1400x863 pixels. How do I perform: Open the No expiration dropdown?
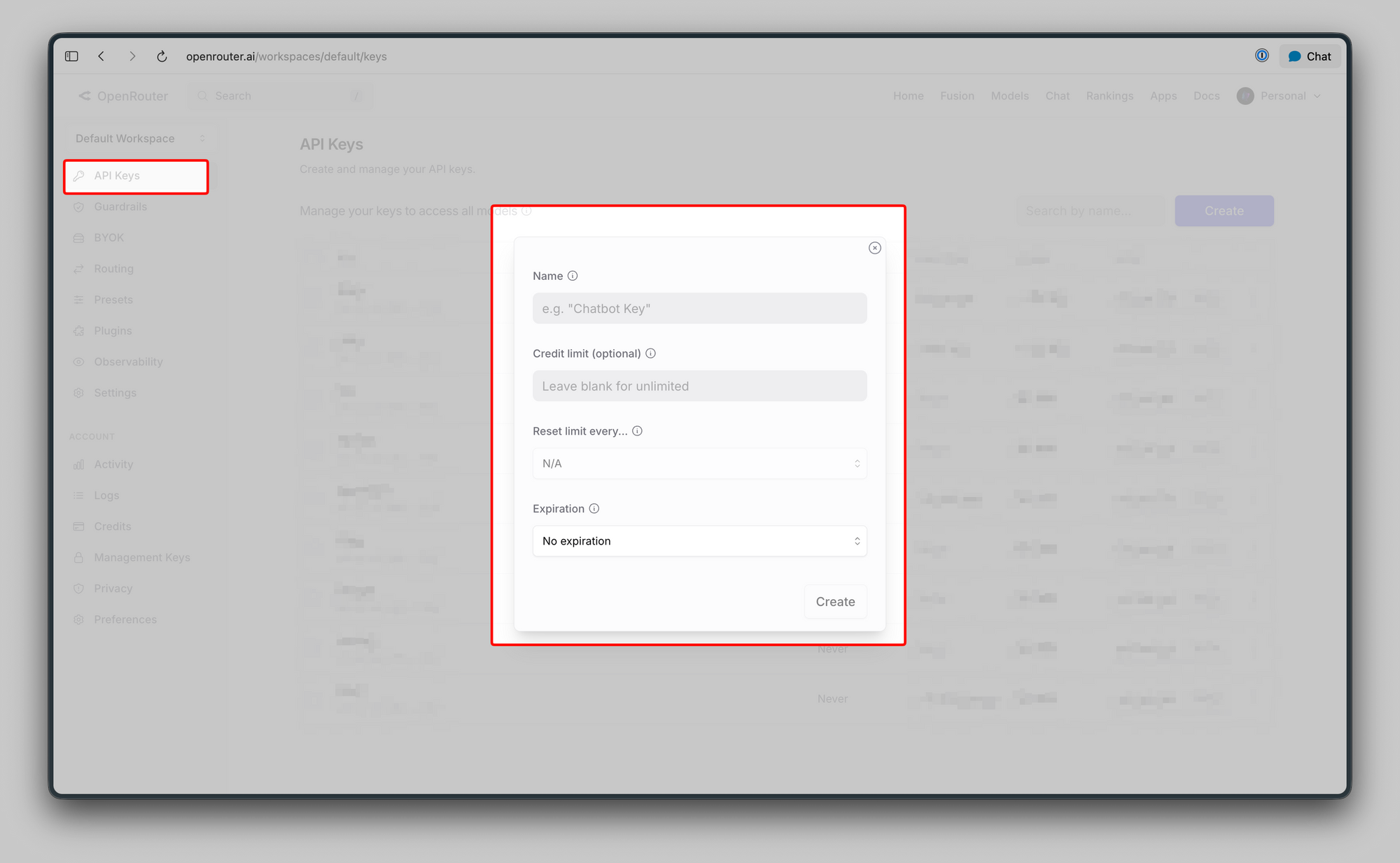(x=699, y=541)
